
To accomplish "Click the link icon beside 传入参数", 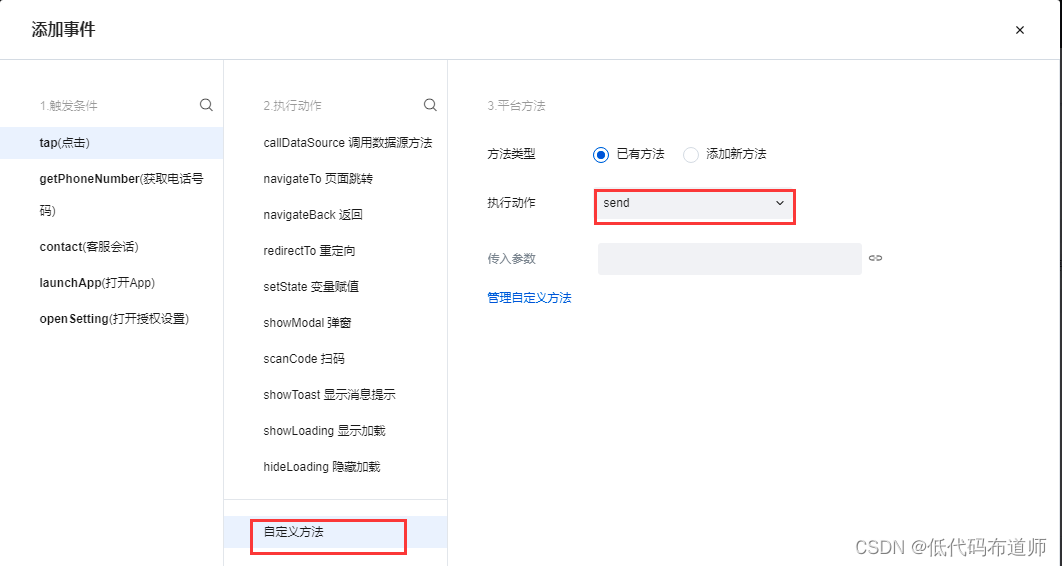I will click(x=876, y=258).
